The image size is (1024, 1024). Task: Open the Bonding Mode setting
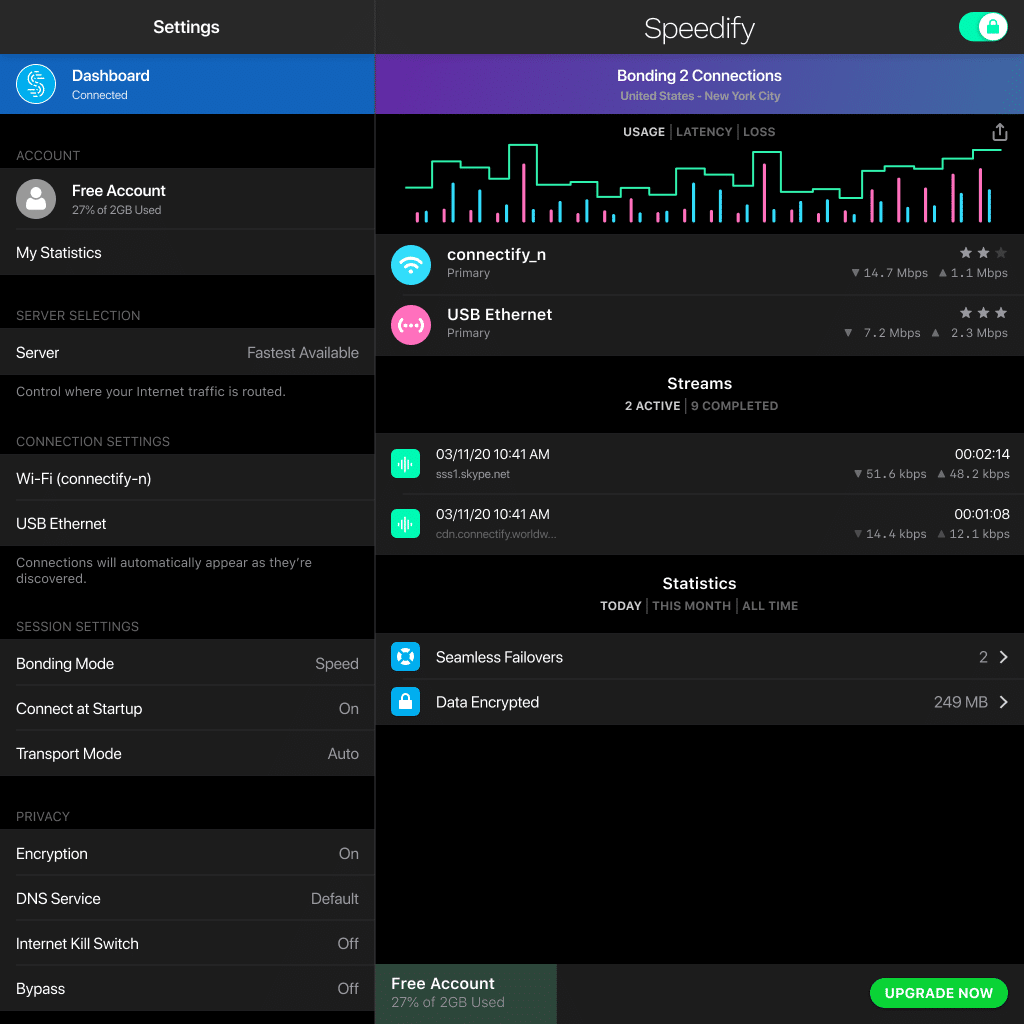[x=187, y=664]
